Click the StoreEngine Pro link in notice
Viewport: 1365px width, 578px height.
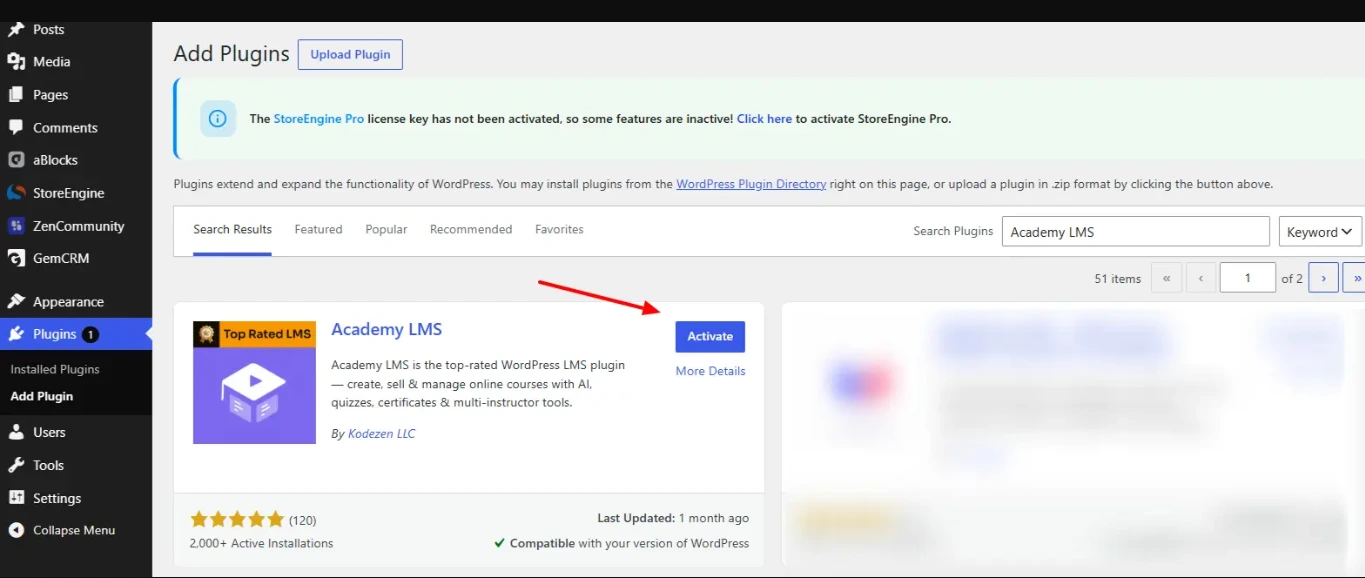319,119
